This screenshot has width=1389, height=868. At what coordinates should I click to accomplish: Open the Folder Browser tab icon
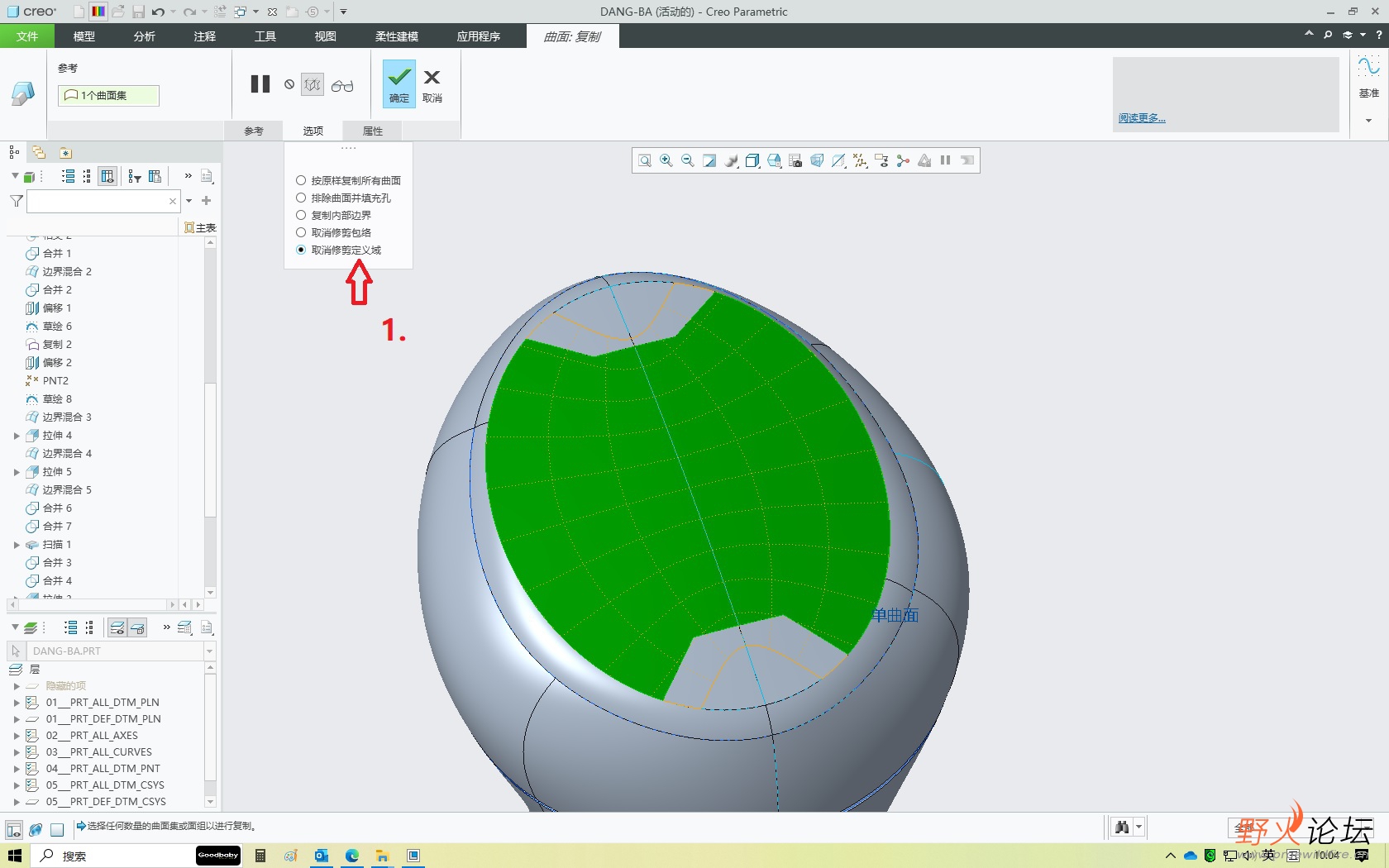point(39,152)
